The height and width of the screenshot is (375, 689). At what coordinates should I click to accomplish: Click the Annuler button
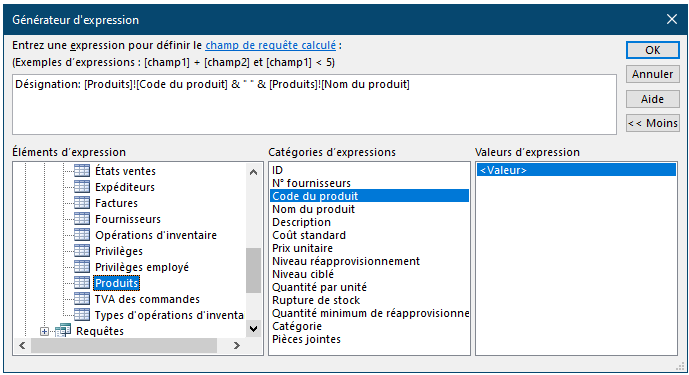[x=653, y=74]
